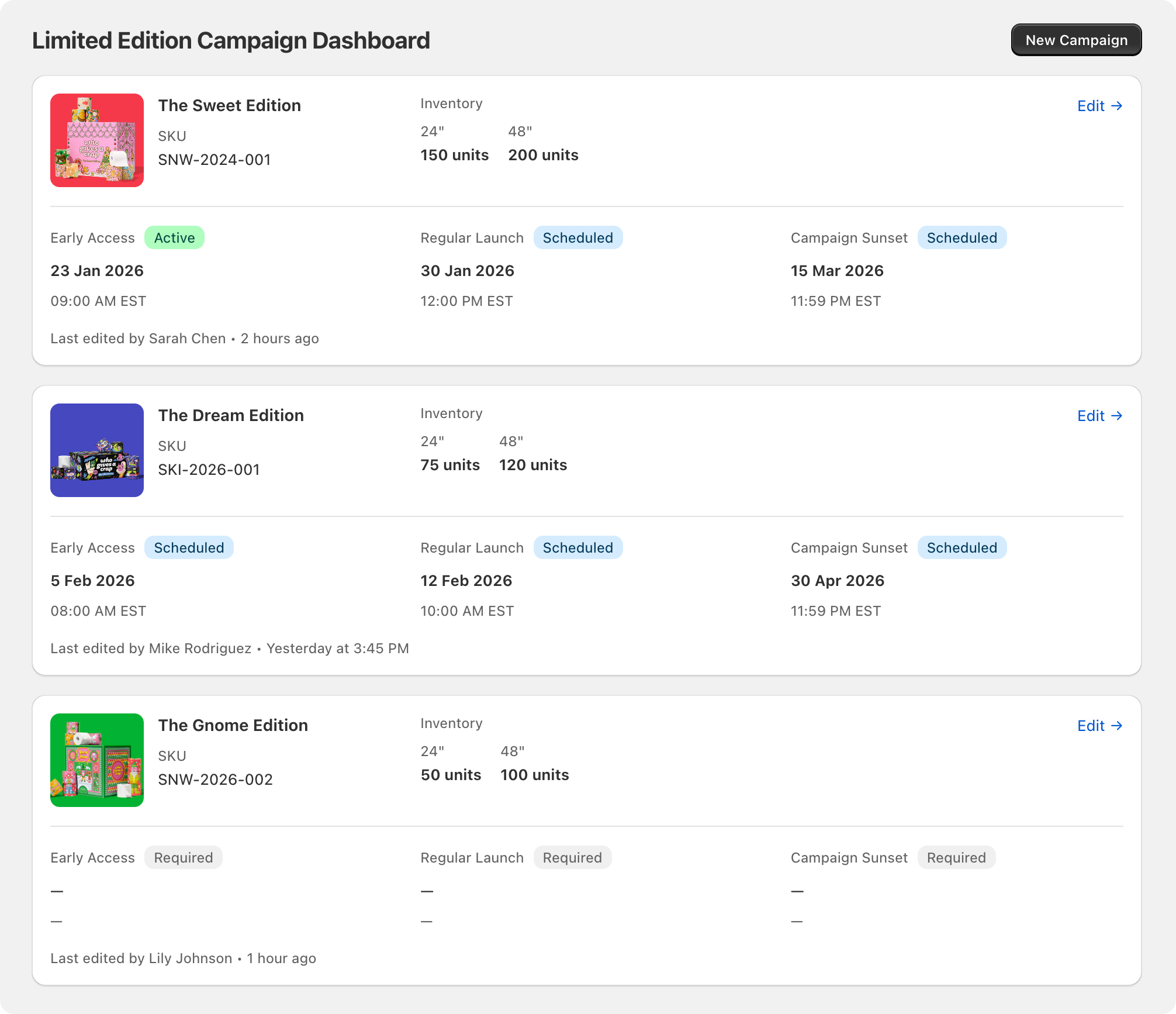The height and width of the screenshot is (1014, 1176).
Task: Open The Dream Edition product thumbnail
Action: click(x=96, y=450)
